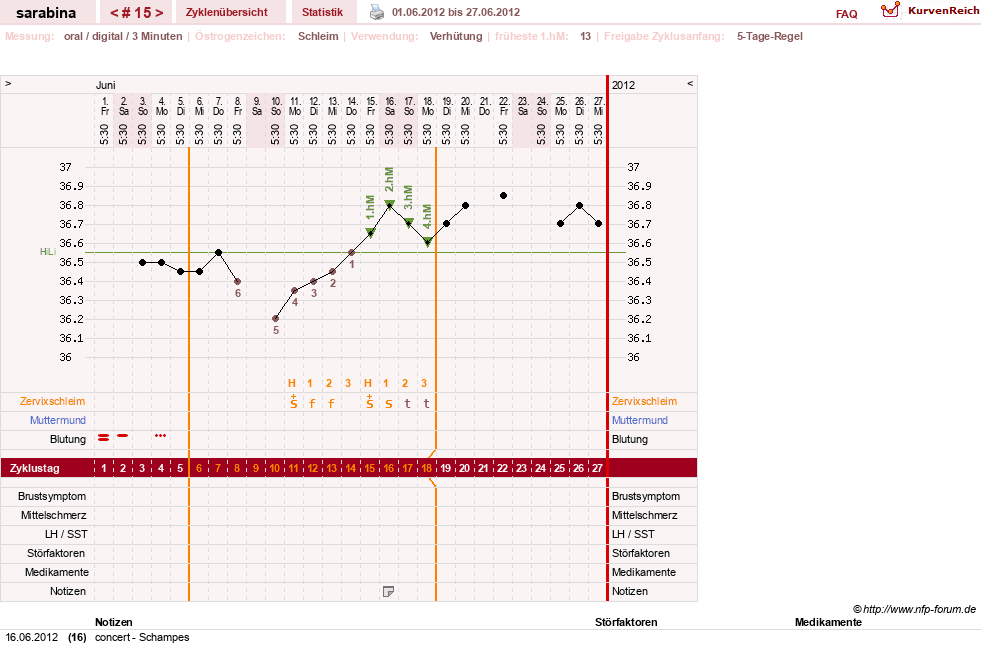This screenshot has height=661, width=981.
Task: Click the right-side Zervixschleim label
Action: tap(644, 401)
